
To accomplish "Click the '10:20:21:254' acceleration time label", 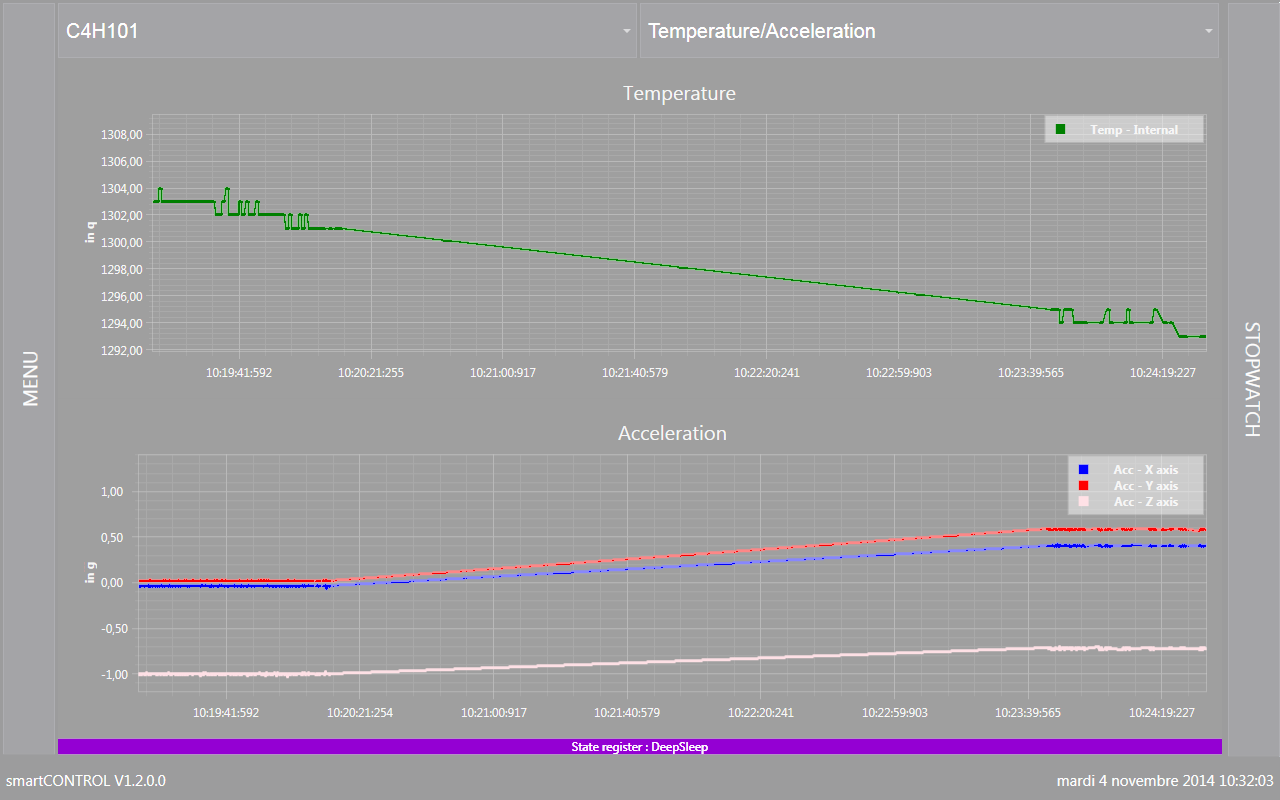I will 361,713.
